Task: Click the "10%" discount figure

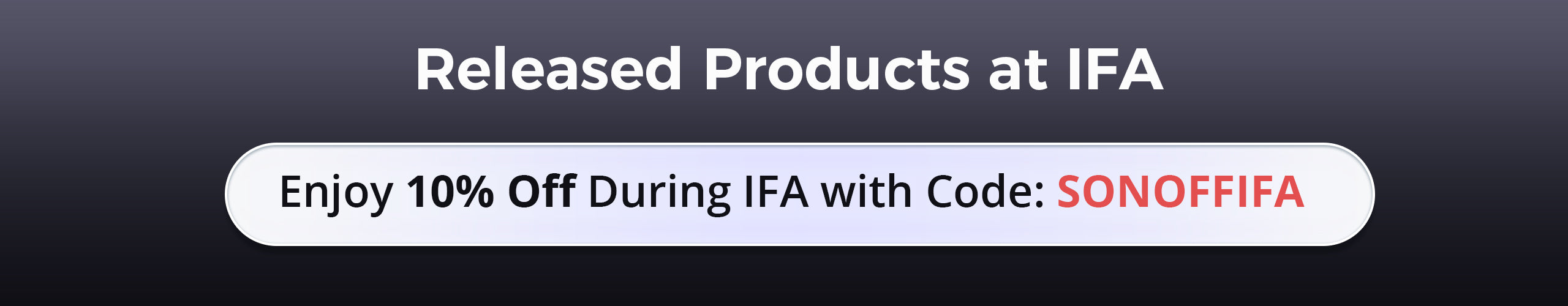Action: coord(450,192)
